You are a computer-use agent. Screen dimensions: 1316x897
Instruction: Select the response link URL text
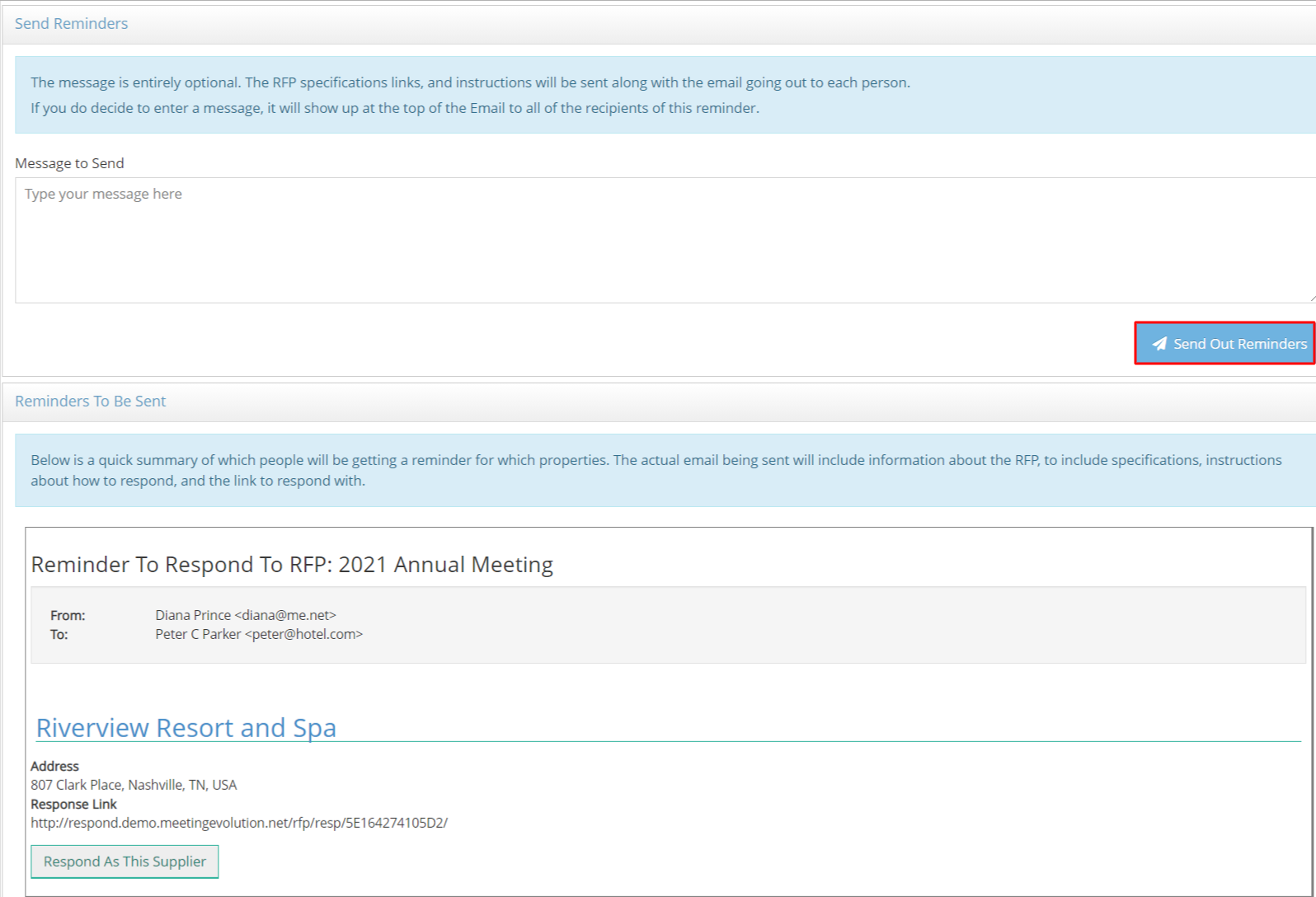pos(239,823)
